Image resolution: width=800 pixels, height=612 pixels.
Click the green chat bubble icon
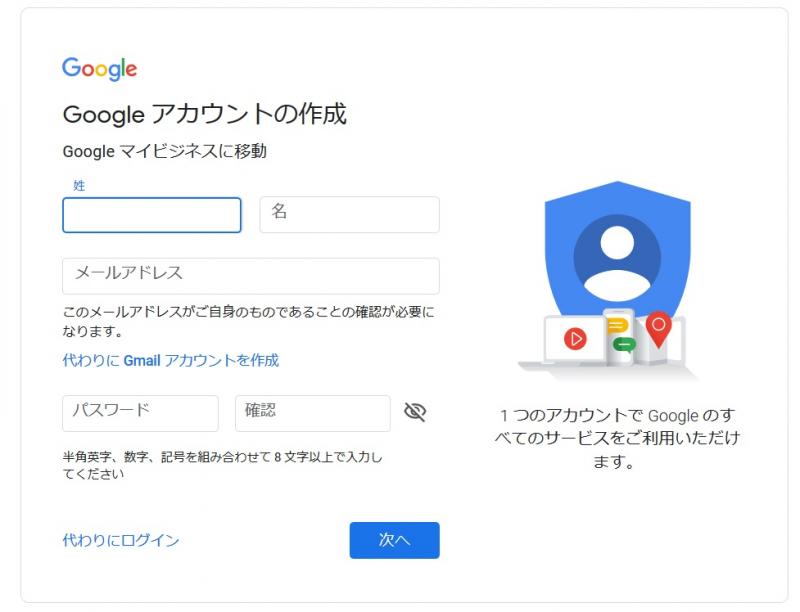point(625,345)
